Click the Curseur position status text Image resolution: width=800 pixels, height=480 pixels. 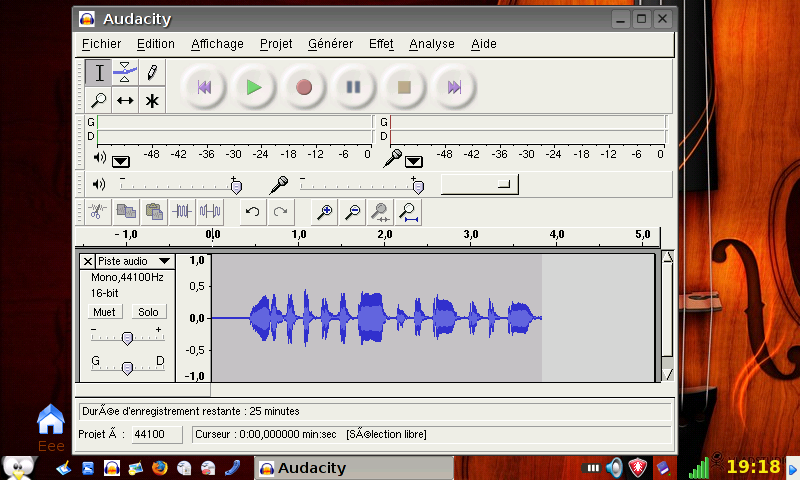point(266,435)
